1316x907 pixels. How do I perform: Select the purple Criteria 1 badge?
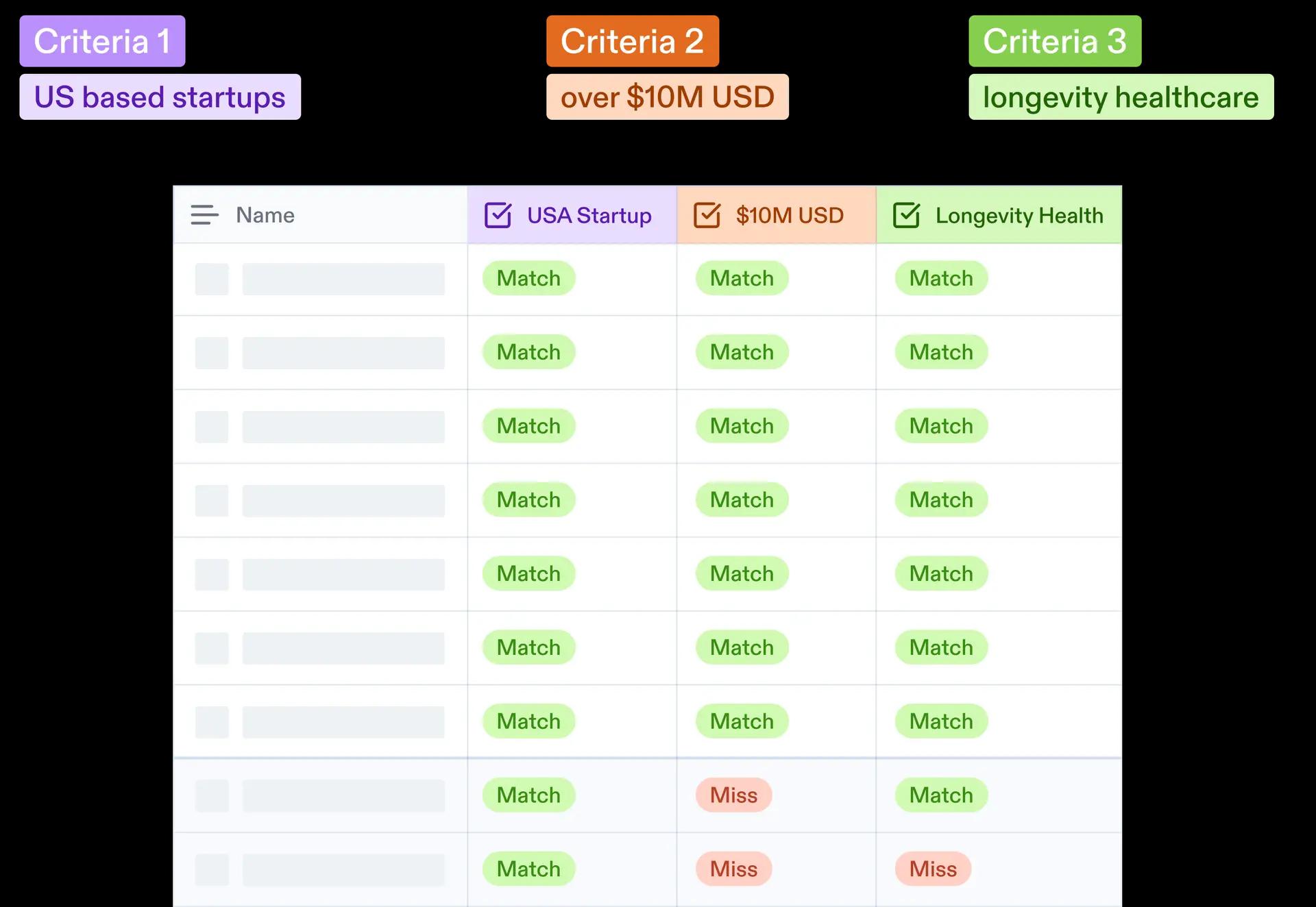tap(102, 41)
